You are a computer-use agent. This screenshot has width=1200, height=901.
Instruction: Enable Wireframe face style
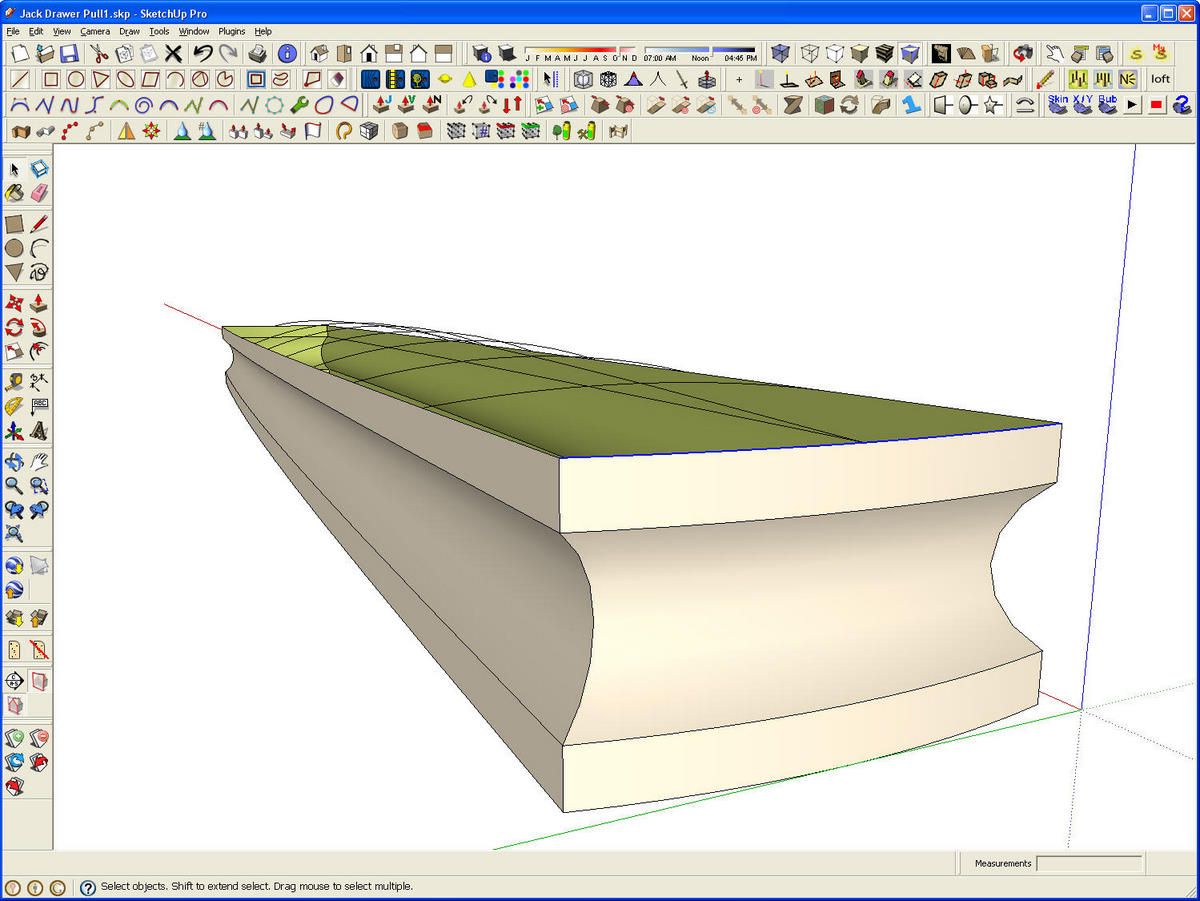(x=809, y=54)
